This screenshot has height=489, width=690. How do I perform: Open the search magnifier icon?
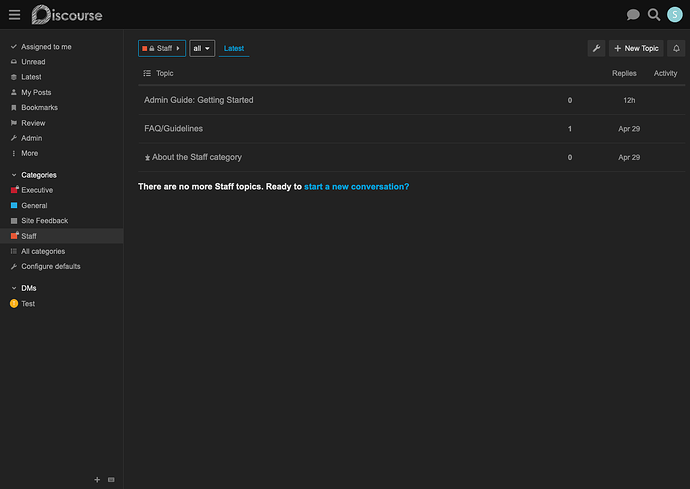[x=654, y=15]
